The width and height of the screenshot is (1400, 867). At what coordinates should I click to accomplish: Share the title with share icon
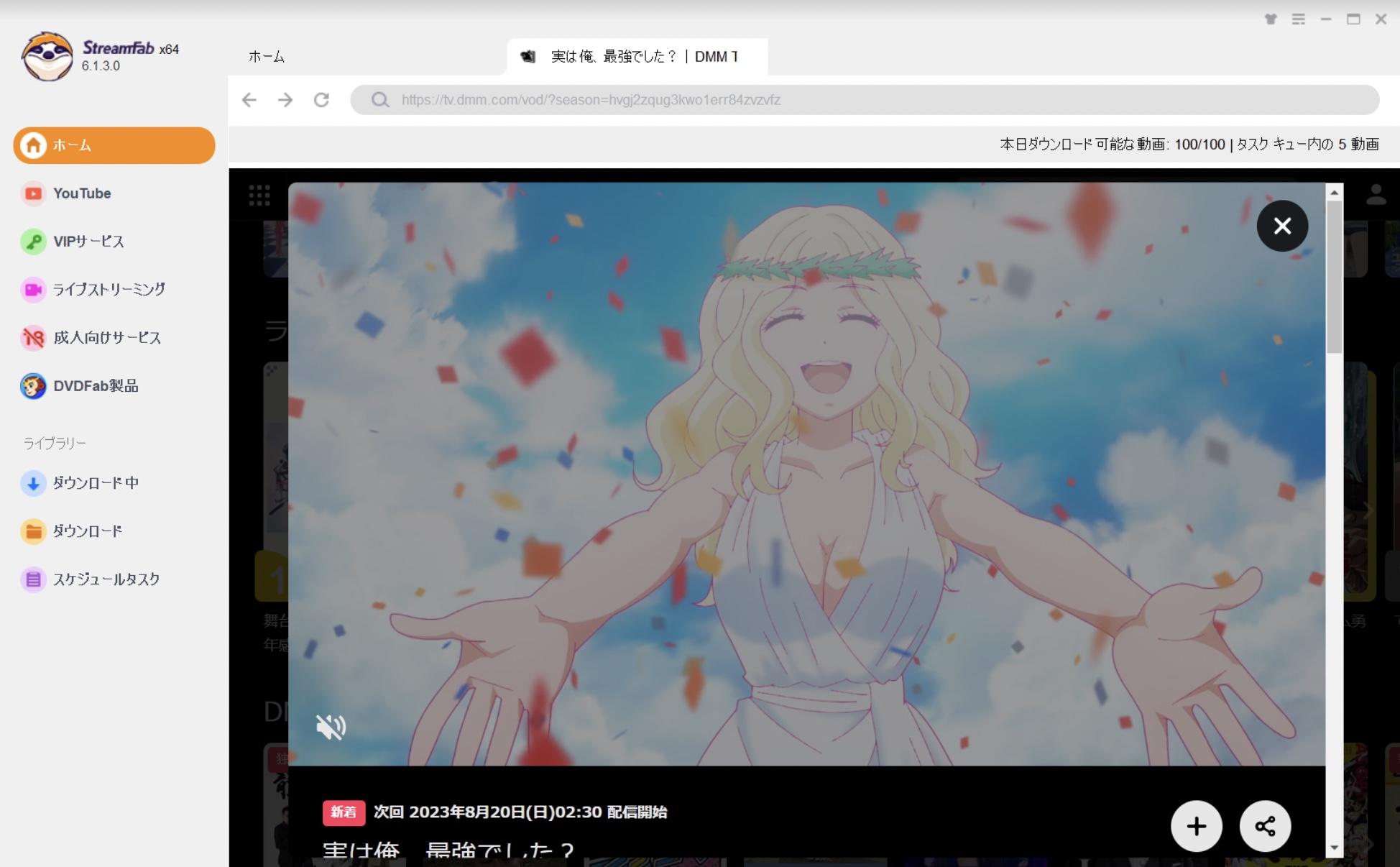1266,826
